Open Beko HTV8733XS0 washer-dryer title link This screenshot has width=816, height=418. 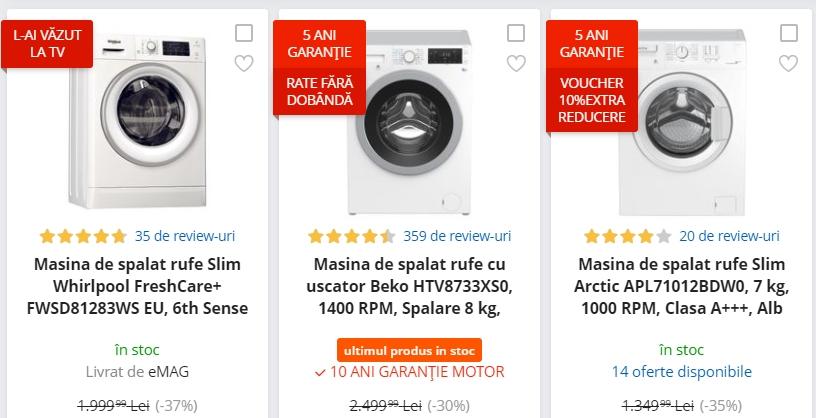coord(410,286)
